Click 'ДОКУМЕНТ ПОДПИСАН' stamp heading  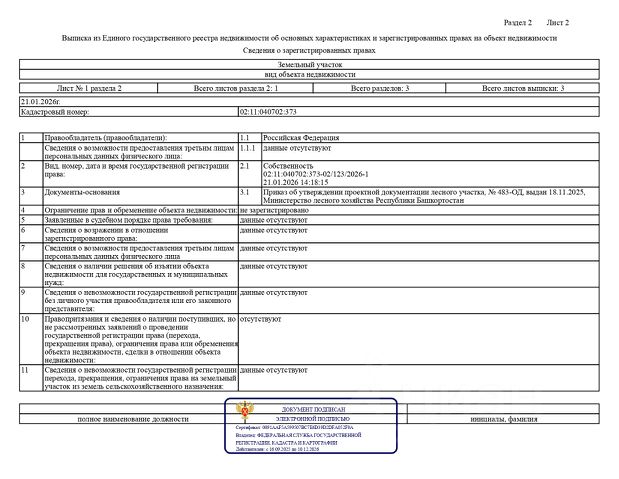313,409
